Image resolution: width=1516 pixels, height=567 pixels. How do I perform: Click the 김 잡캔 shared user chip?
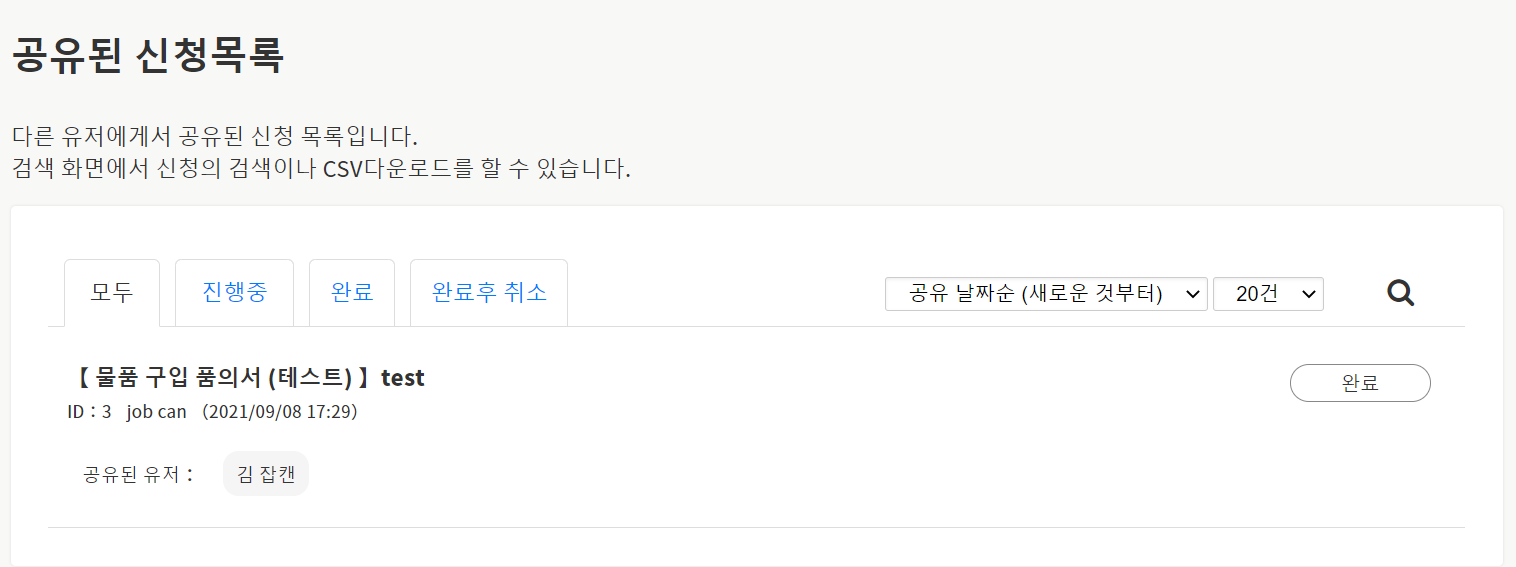click(x=266, y=474)
